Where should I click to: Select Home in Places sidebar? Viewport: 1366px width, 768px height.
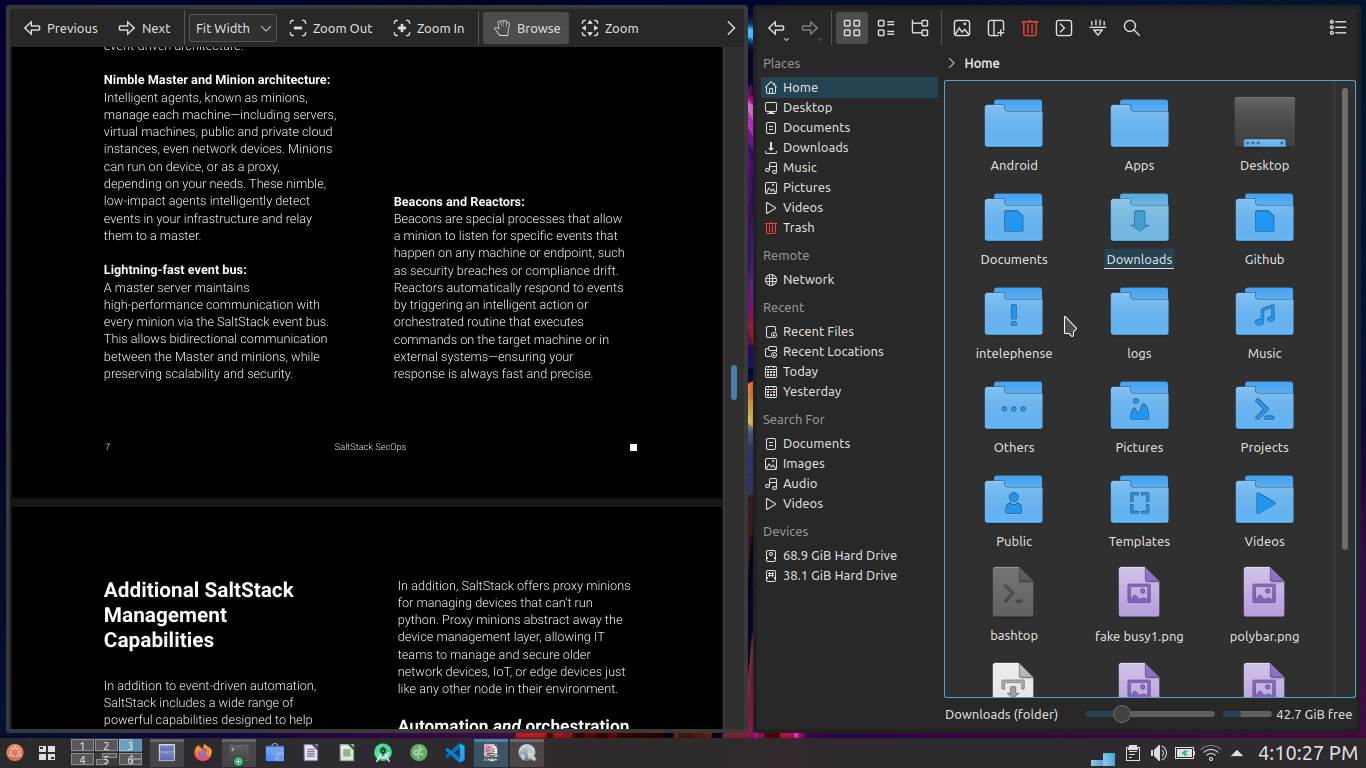pos(849,87)
